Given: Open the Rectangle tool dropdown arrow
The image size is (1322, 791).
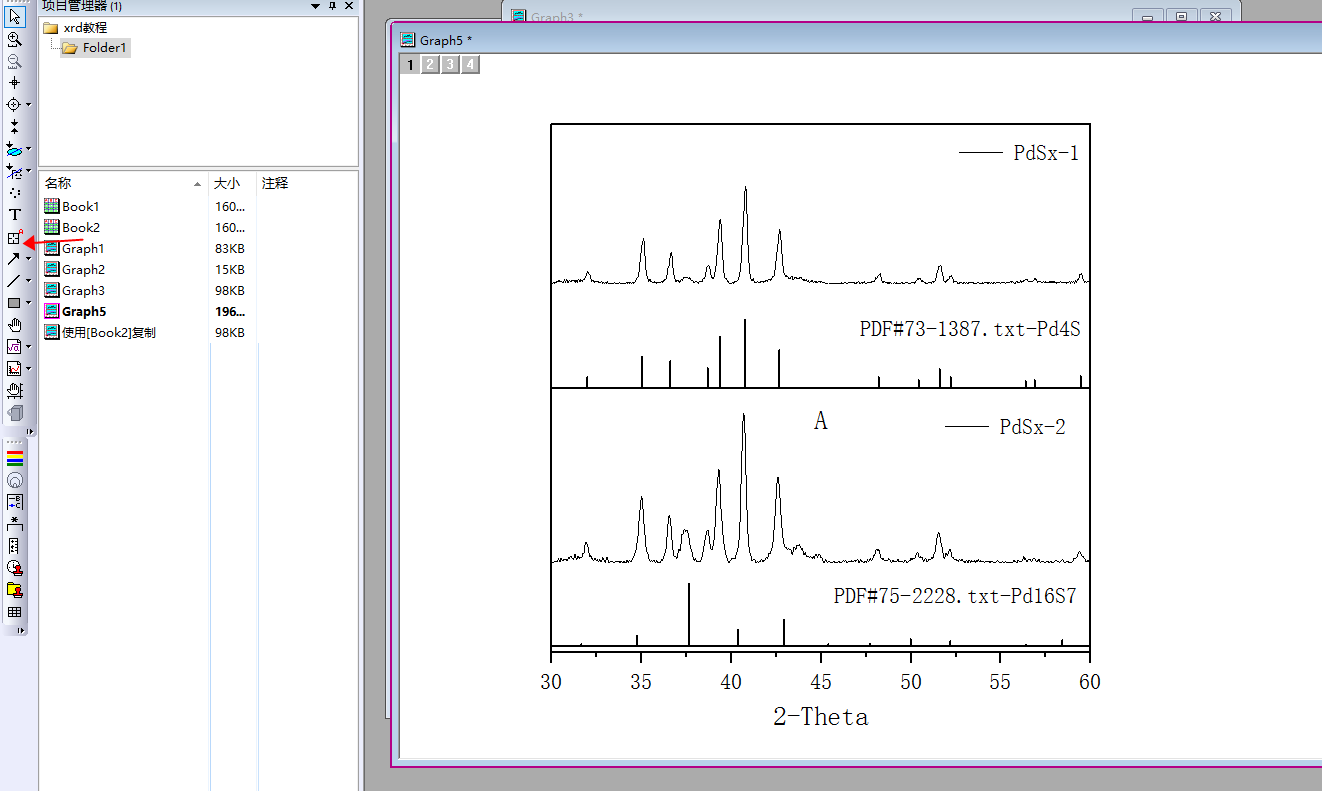Looking at the screenshot, I should (29, 303).
